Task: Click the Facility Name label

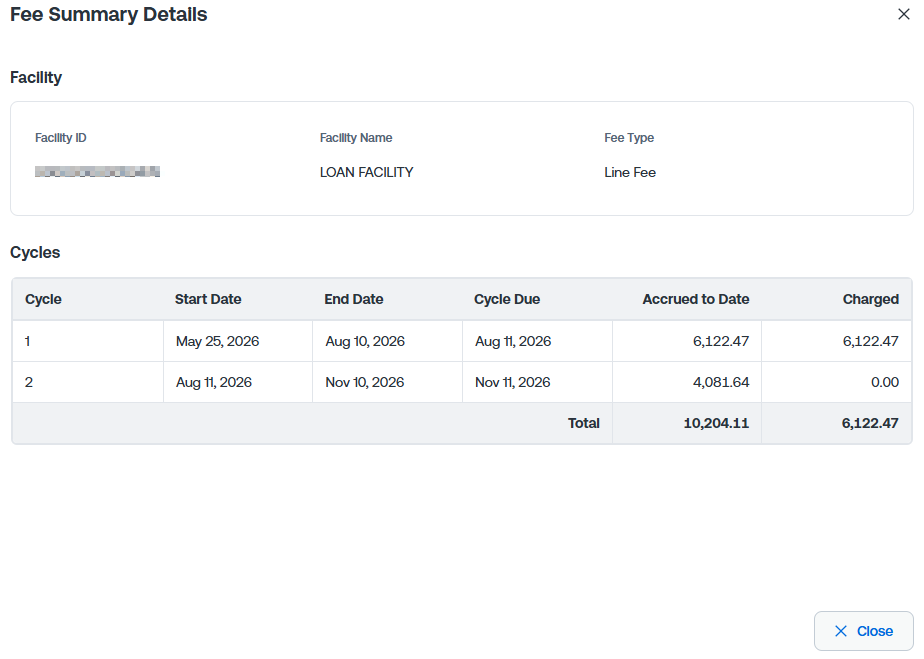Action: tap(356, 138)
